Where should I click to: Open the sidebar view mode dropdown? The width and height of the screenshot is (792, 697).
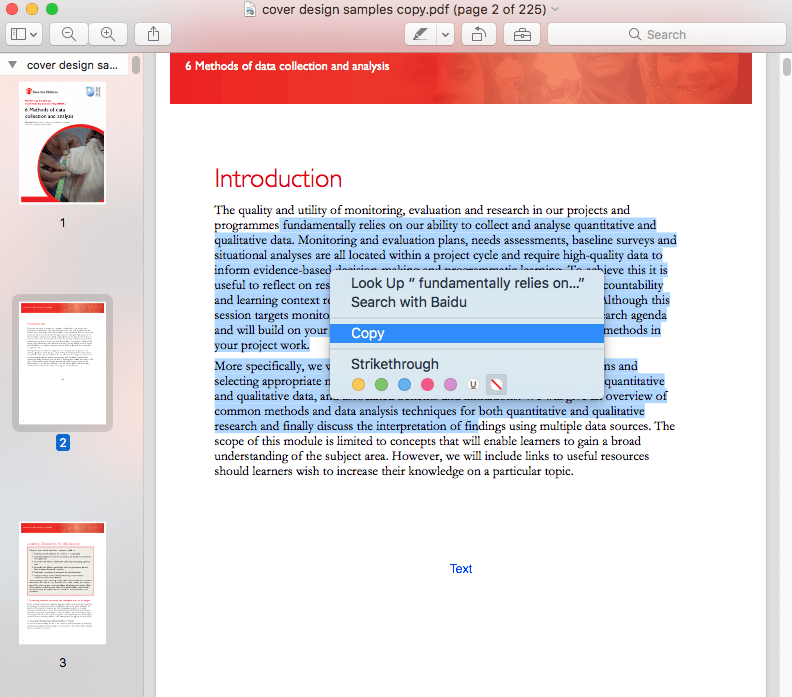pos(24,34)
